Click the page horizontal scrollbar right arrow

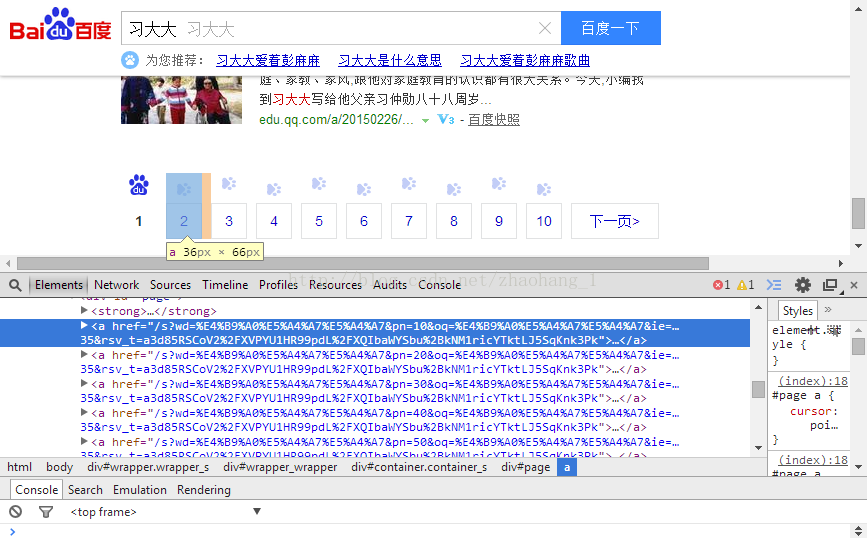point(841,263)
